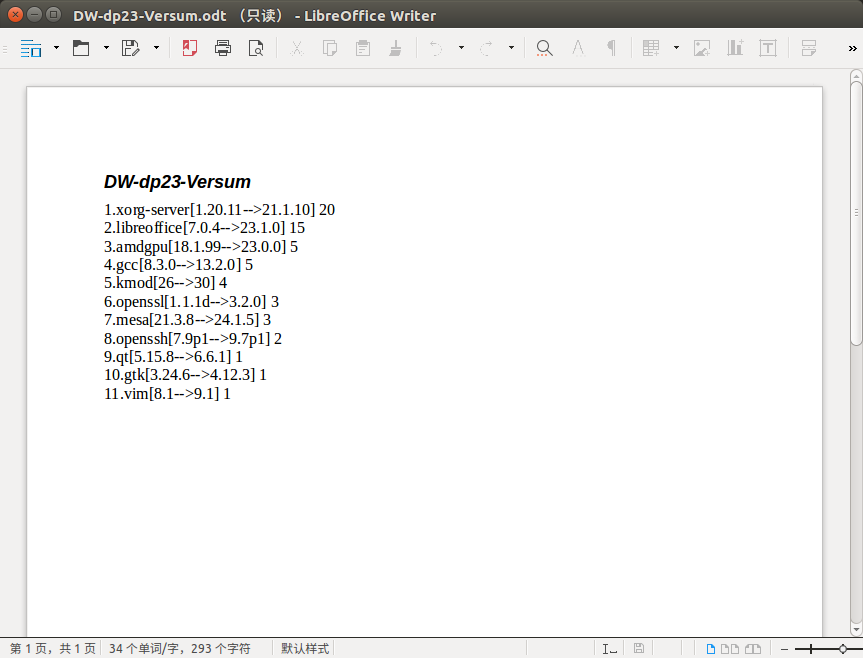
Task: Select the Clone Formatting brush
Action: tap(395, 48)
